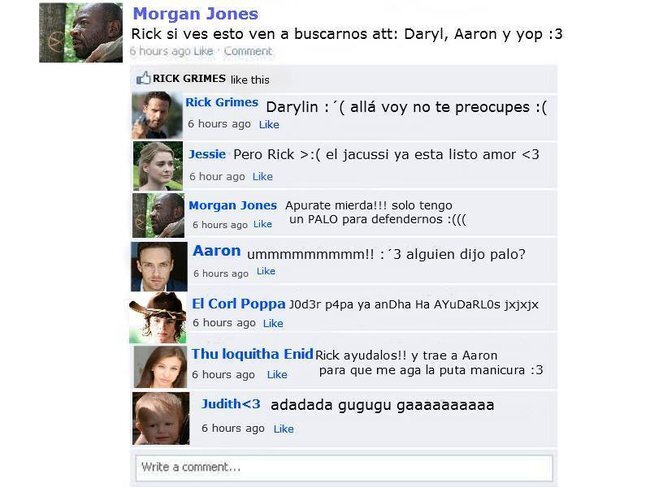Viewport: 650px width, 487px height.
Task: Like Rick Grimes' comment
Action: (x=269, y=124)
